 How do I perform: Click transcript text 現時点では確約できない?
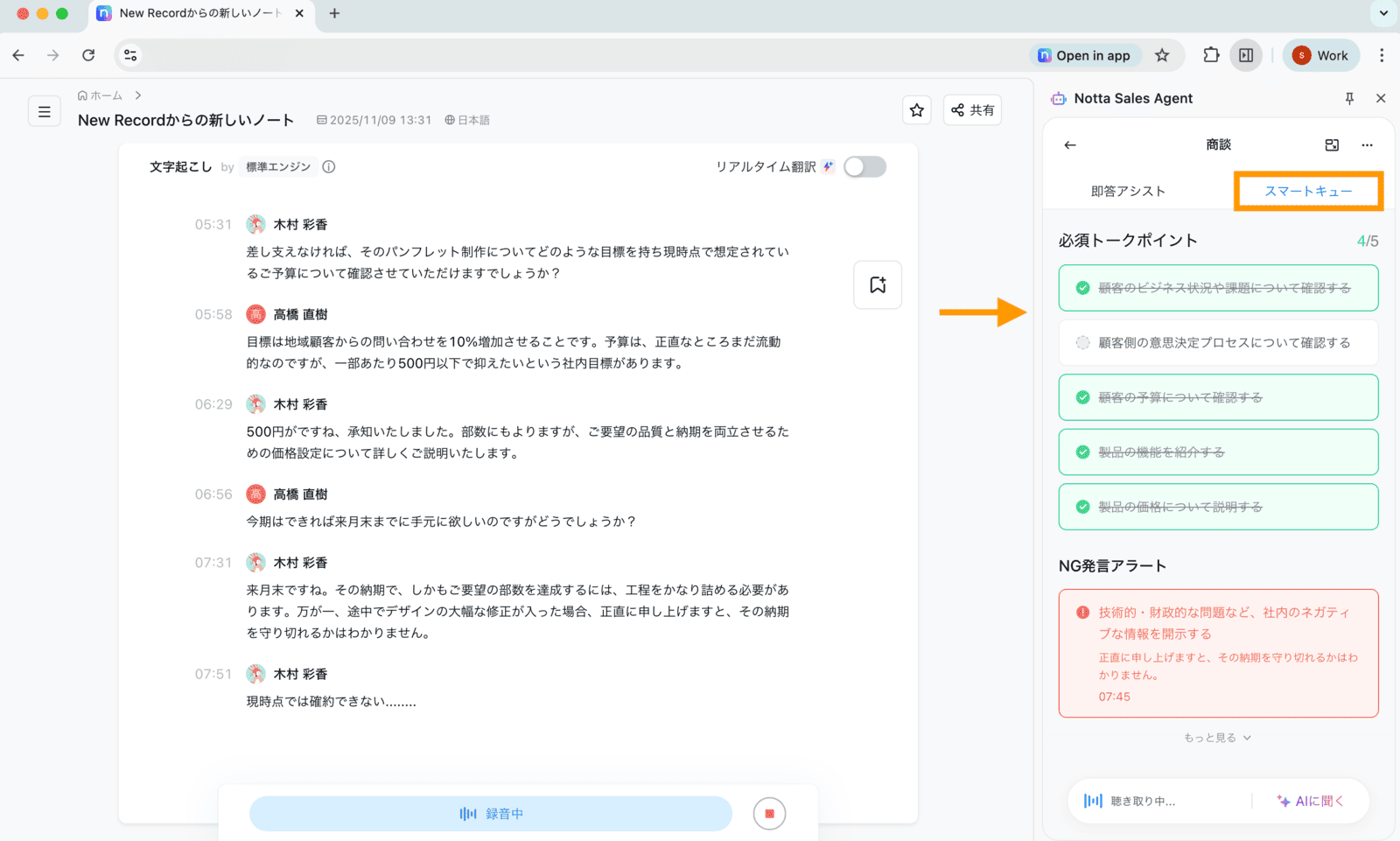pos(331,702)
